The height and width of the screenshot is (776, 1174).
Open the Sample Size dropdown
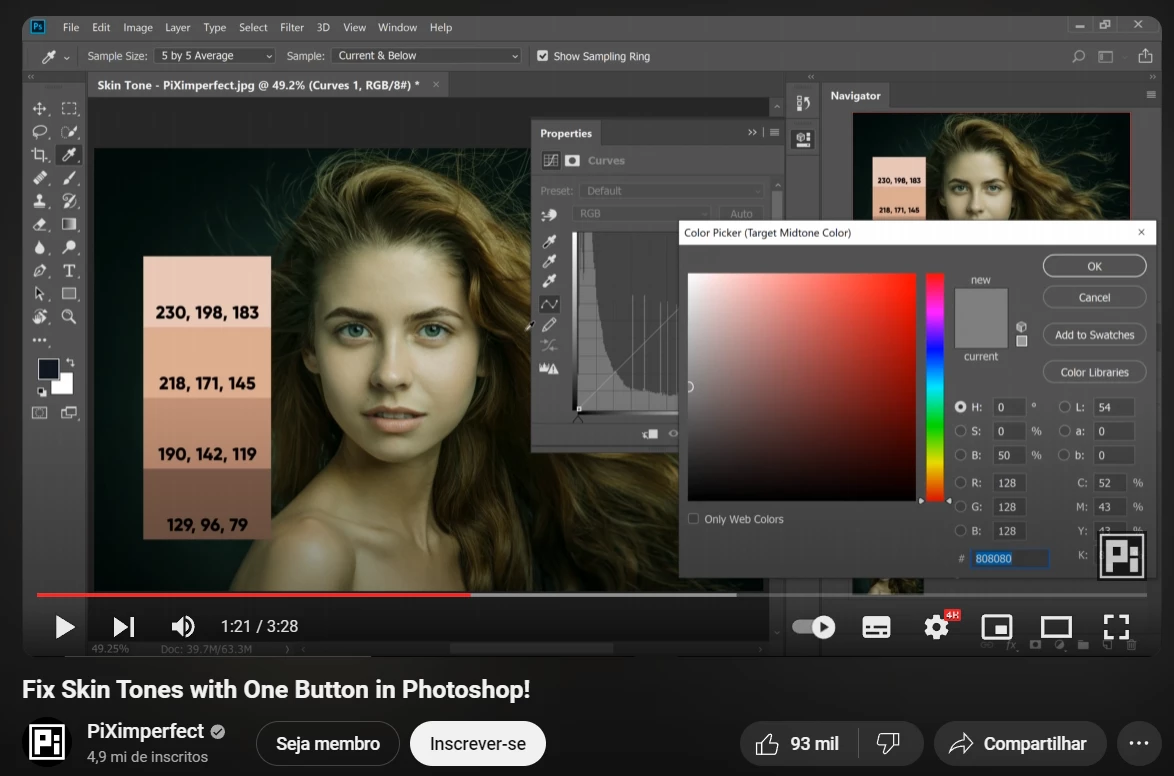point(216,56)
